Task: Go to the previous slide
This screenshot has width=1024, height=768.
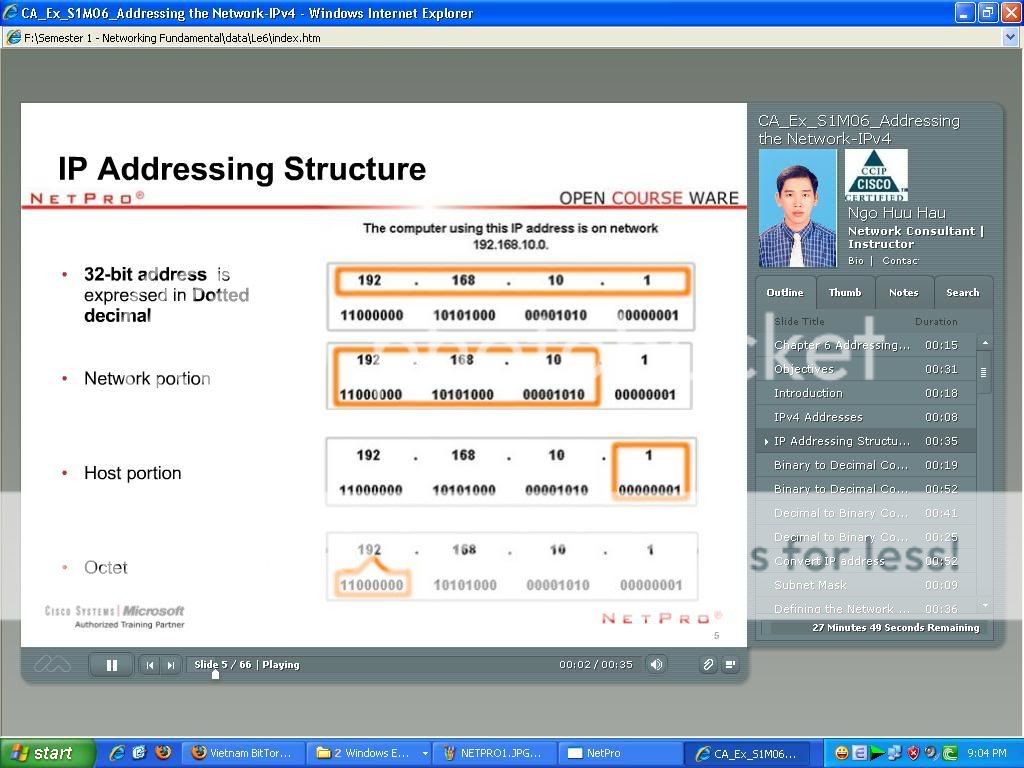Action: [150, 665]
